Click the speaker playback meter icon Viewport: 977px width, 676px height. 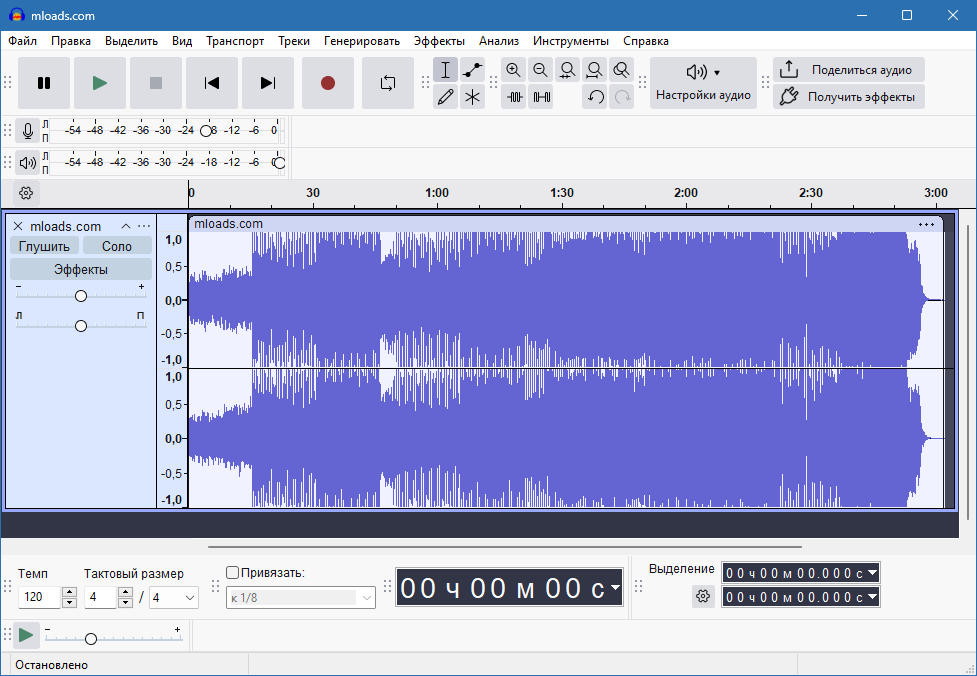(x=27, y=163)
